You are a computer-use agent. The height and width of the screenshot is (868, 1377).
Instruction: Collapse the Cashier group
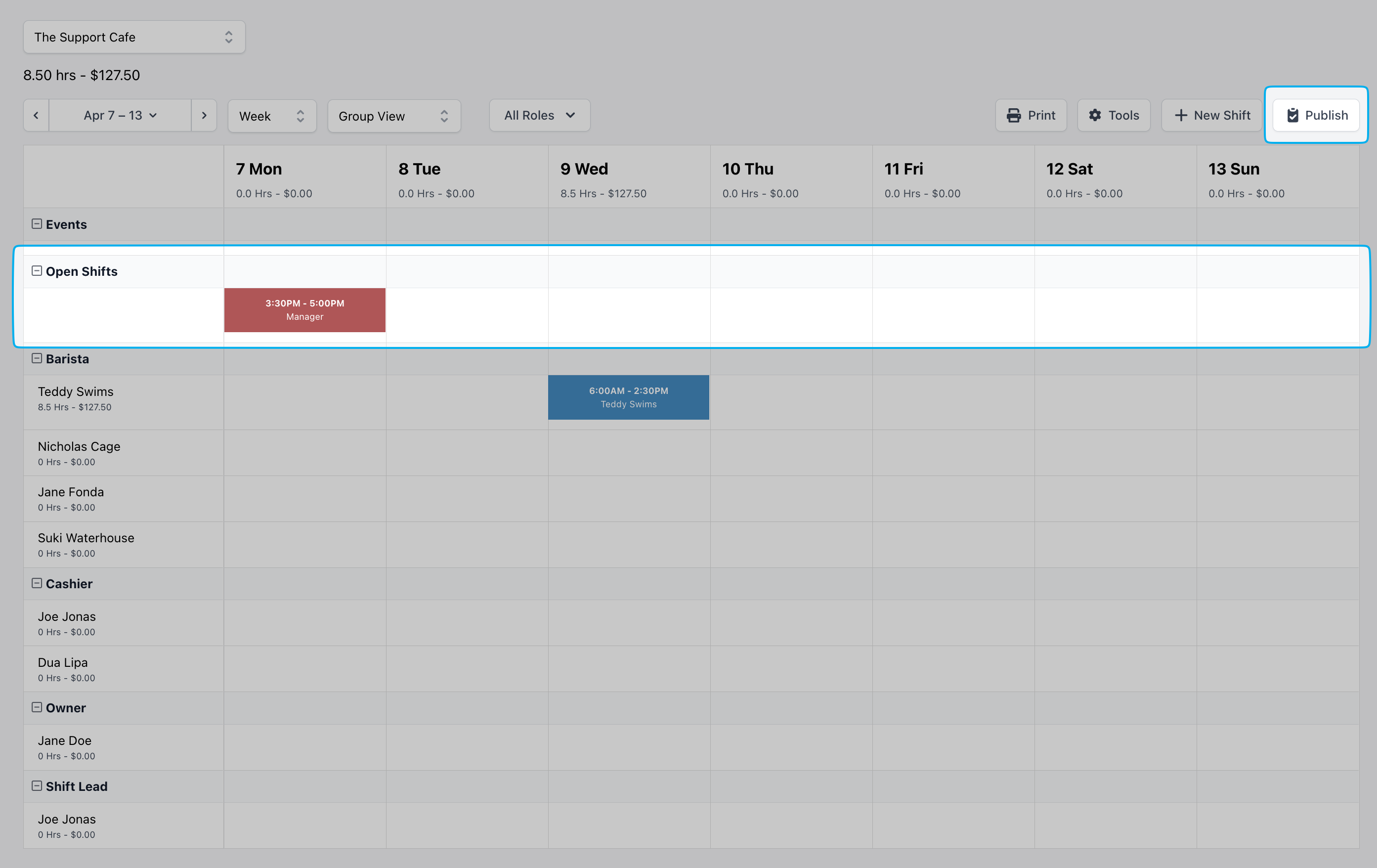pos(37,583)
